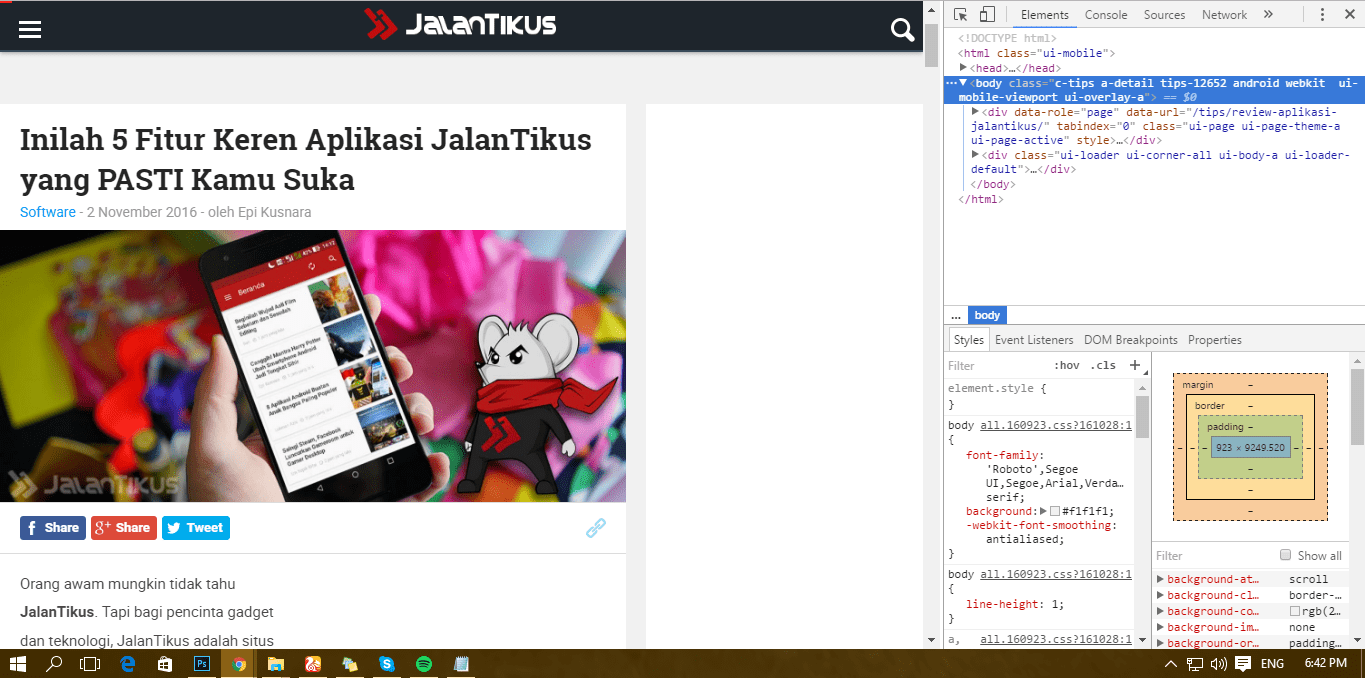Screen dimensions: 1365x678
Task: Click the JalanTikus logo in header
Action: pyautogui.click(x=460, y=24)
